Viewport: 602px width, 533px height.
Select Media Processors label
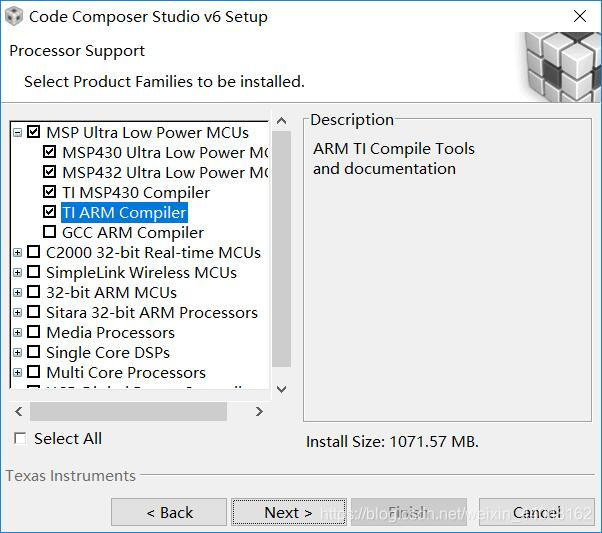coord(110,332)
